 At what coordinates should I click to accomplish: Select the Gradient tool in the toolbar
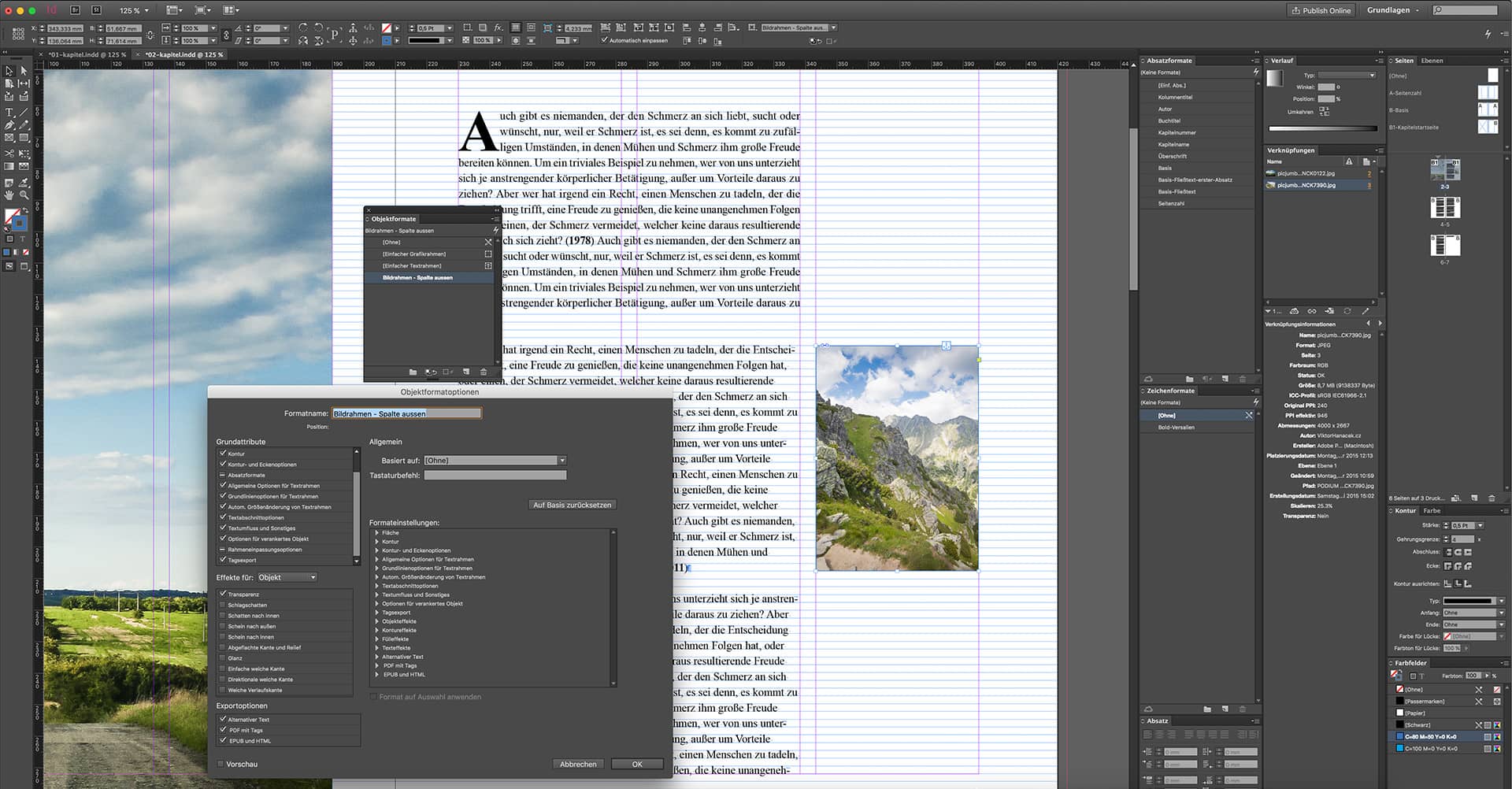pyautogui.click(x=9, y=166)
